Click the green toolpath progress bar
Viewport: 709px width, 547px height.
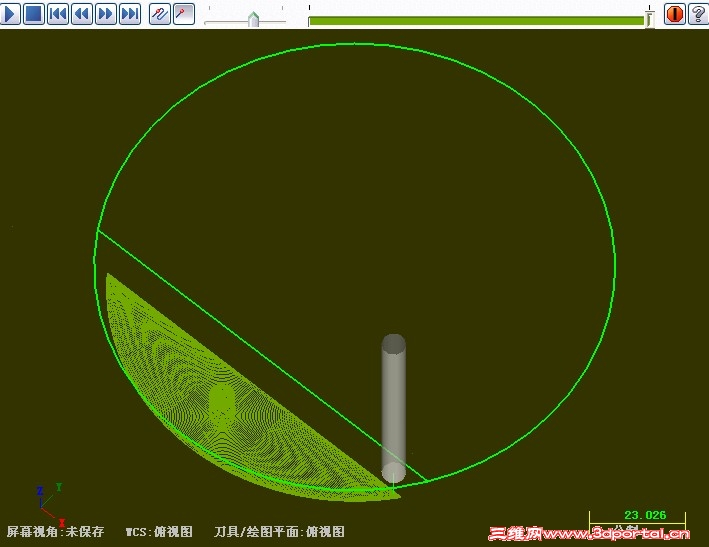pos(476,21)
